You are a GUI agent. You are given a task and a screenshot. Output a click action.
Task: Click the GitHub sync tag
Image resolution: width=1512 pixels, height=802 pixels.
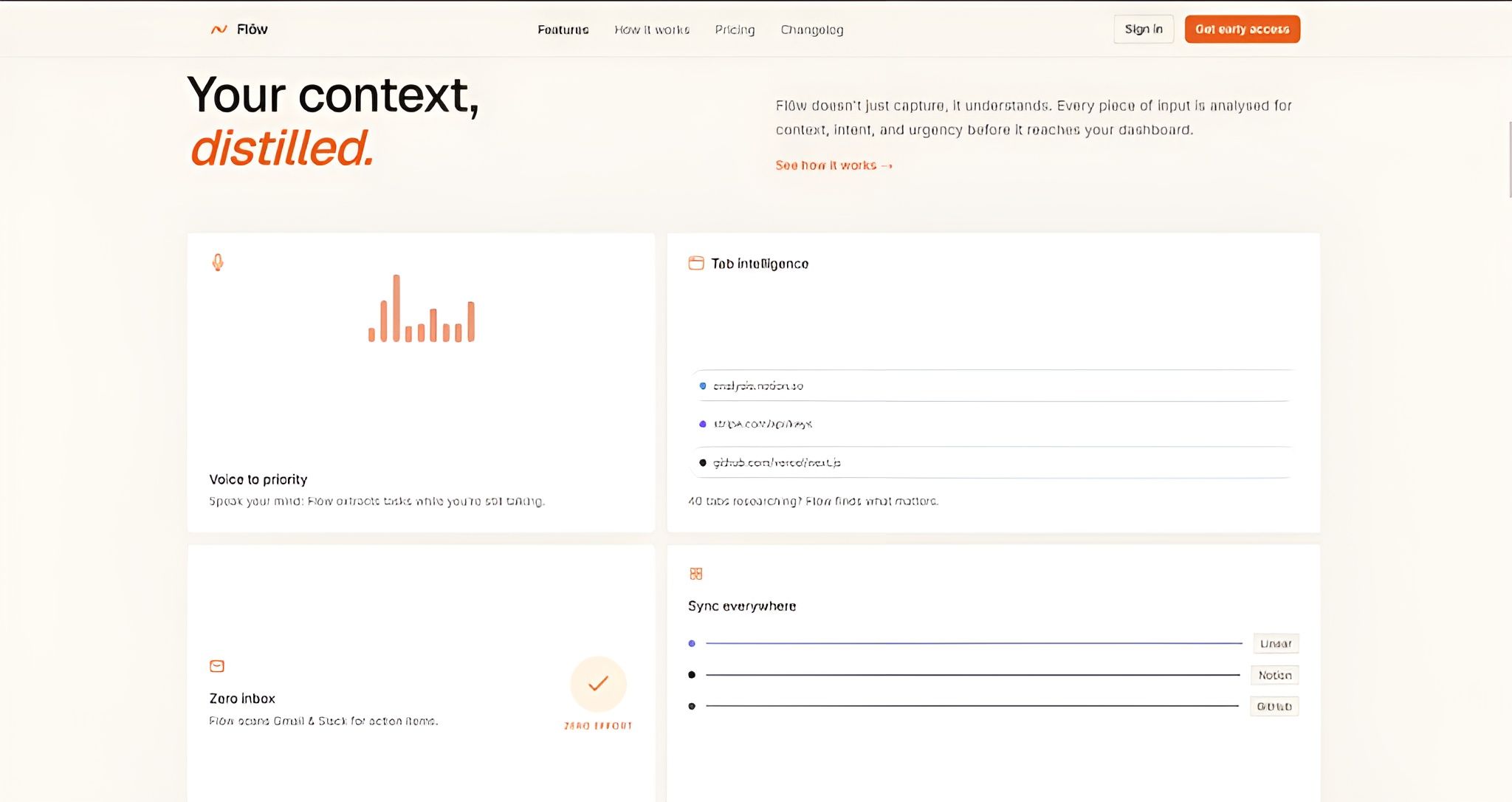pos(1274,707)
